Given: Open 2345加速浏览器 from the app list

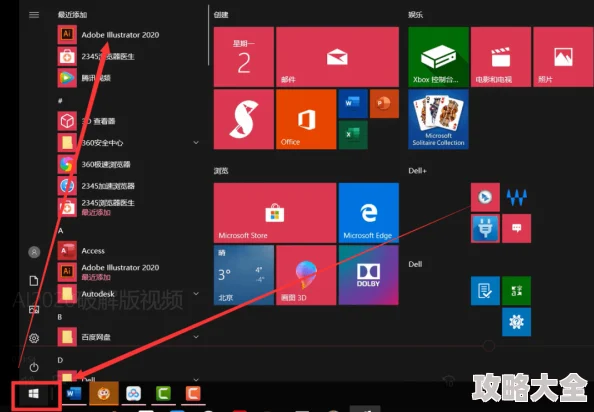Looking at the screenshot, I should pos(97,186).
